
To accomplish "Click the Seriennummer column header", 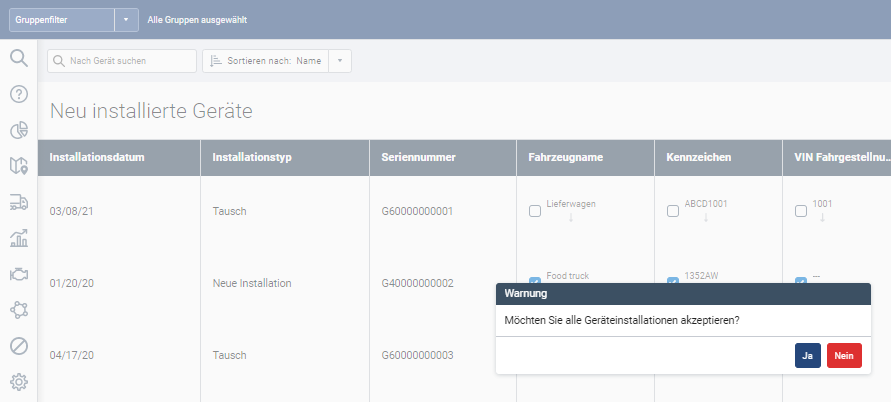I will point(419,158).
